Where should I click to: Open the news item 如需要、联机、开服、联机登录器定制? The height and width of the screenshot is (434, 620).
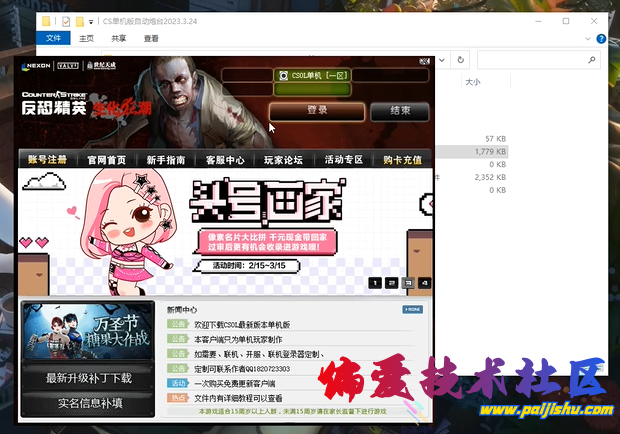259,354
